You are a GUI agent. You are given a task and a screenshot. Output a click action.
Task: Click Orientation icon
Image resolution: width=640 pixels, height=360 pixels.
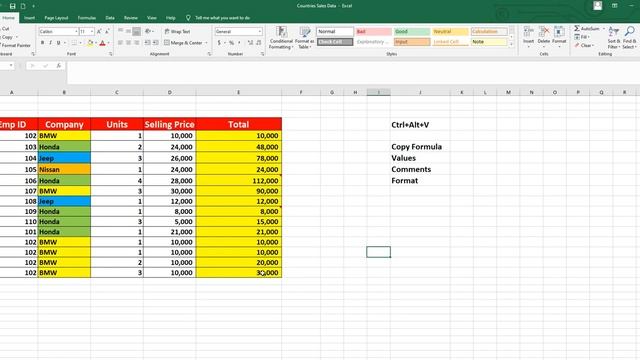click(x=148, y=31)
